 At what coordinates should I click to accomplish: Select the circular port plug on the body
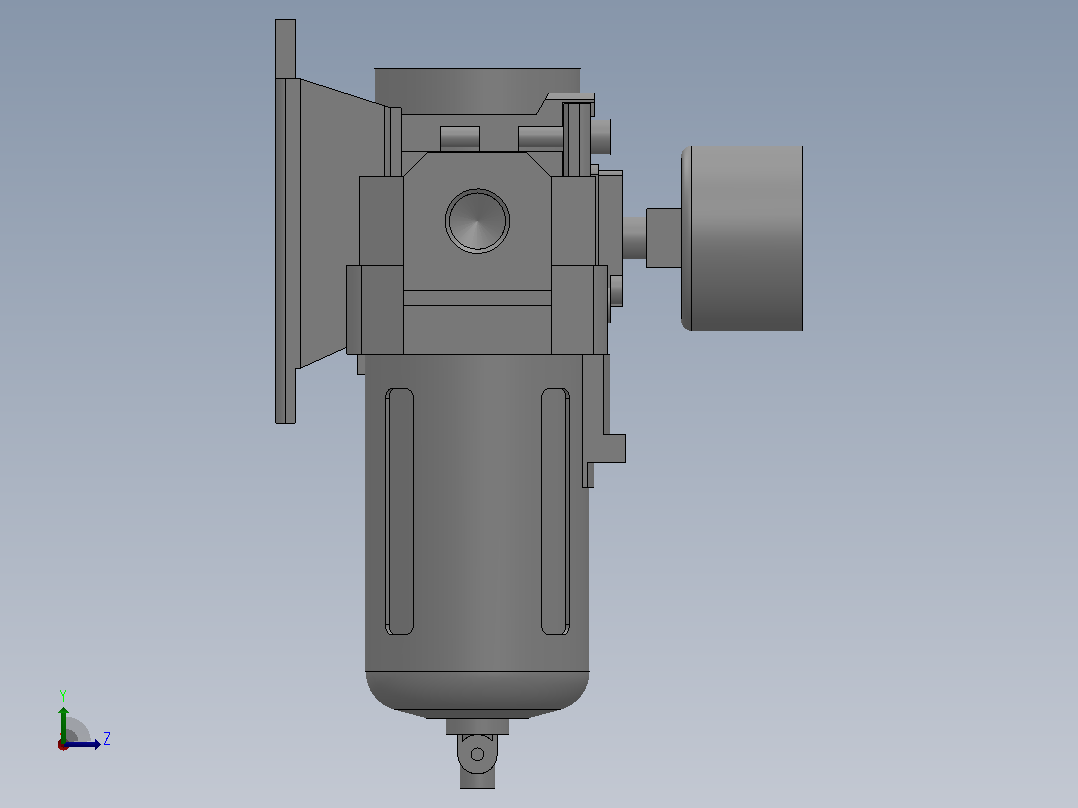477,221
